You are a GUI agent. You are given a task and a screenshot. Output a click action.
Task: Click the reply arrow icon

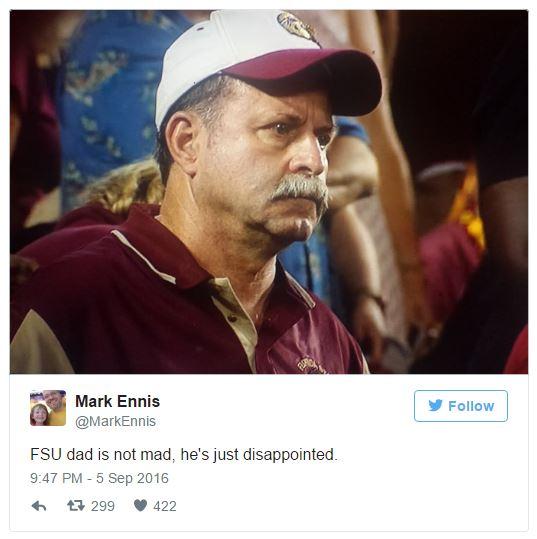[x=39, y=506]
